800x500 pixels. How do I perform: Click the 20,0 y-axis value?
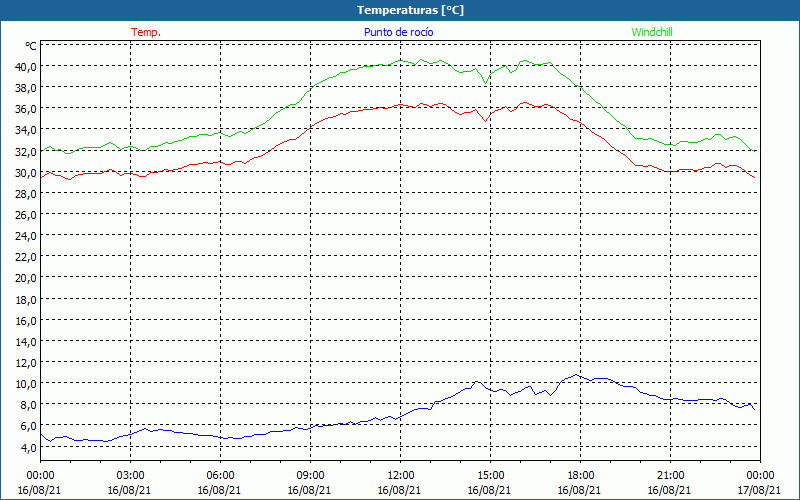coord(27,279)
